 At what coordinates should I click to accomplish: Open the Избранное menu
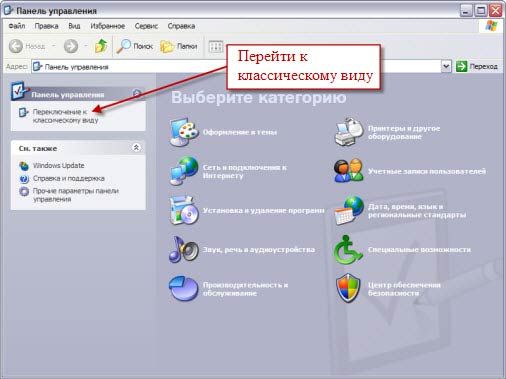pyautogui.click(x=108, y=26)
